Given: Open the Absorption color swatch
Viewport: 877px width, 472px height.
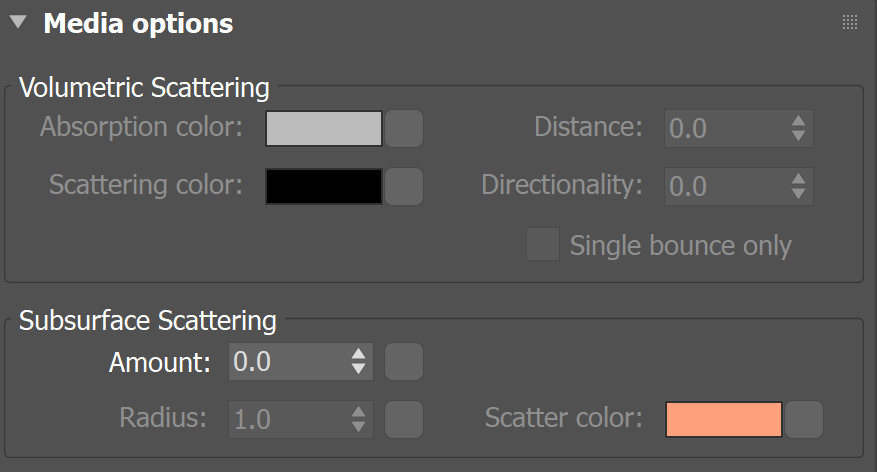Looking at the screenshot, I should (324, 128).
